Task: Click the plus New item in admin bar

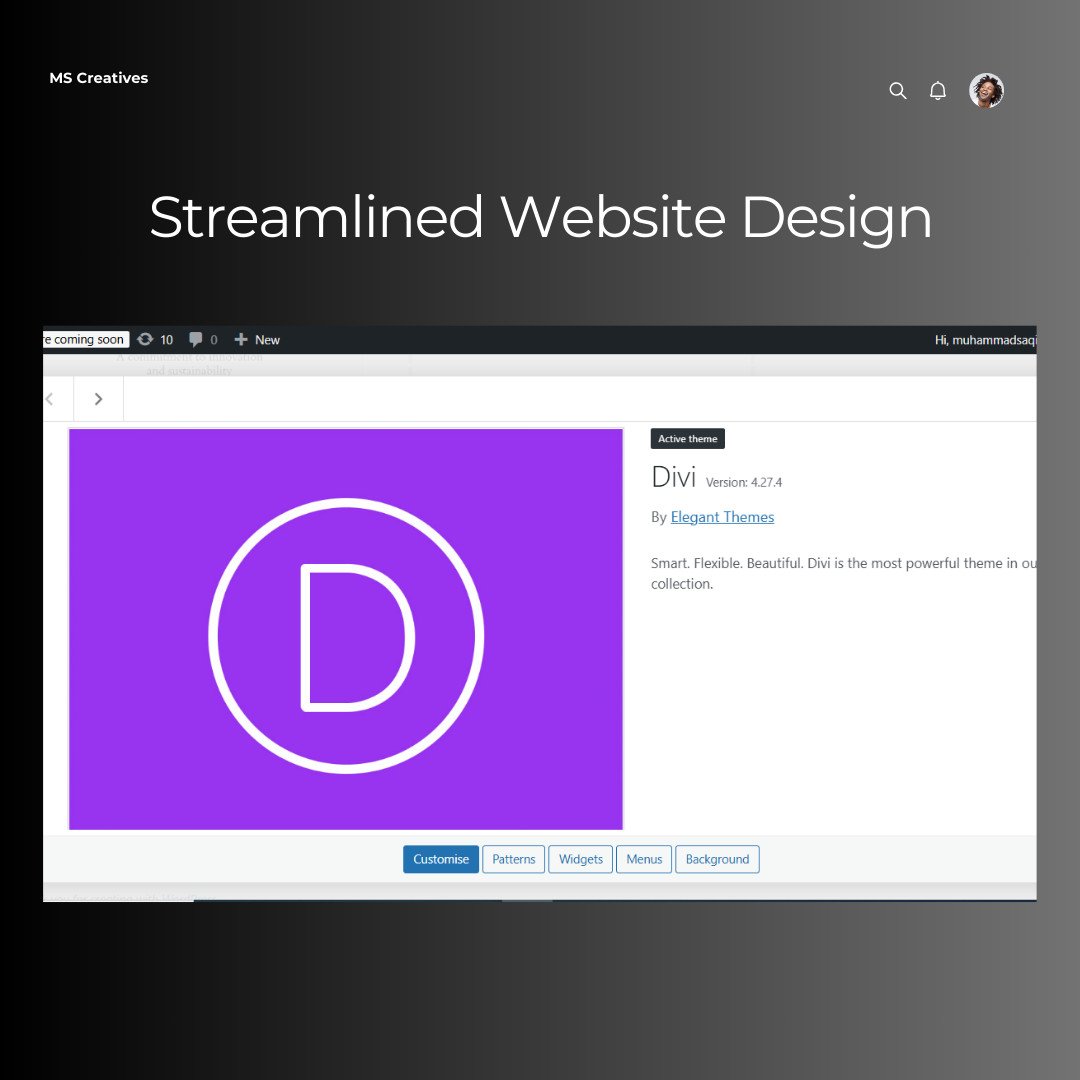Action: (257, 340)
